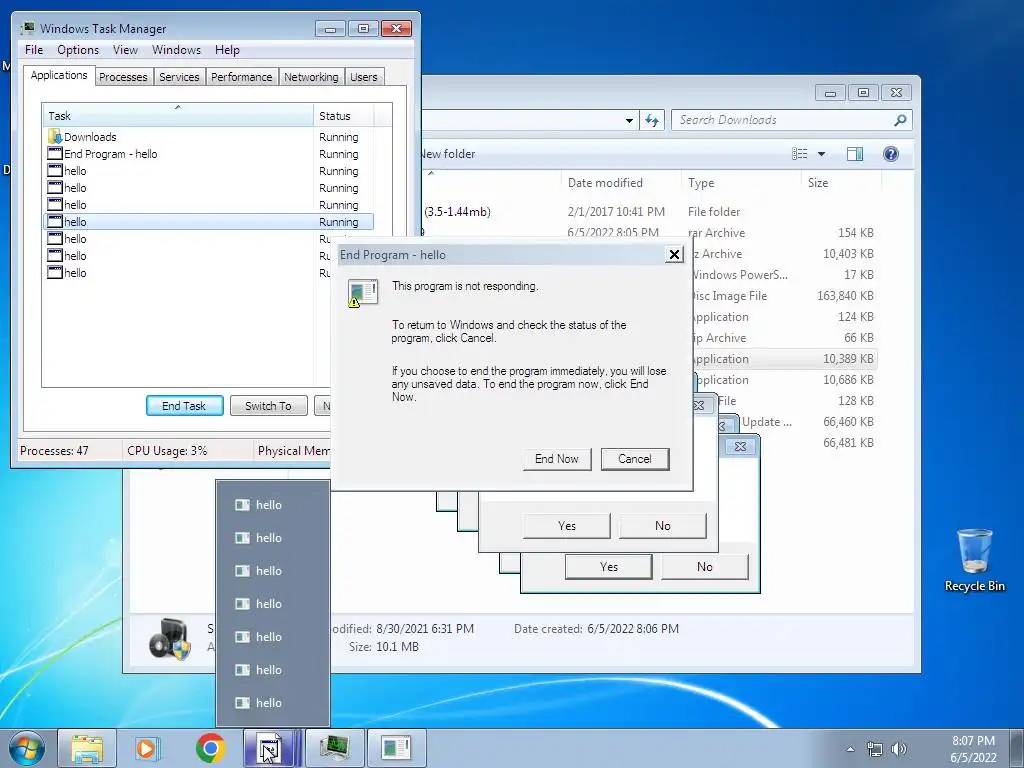Image resolution: width=1024 pixels, height=768 pixels.
Task: Click the hello script taskbar button
Action: (x=270, y=748)
